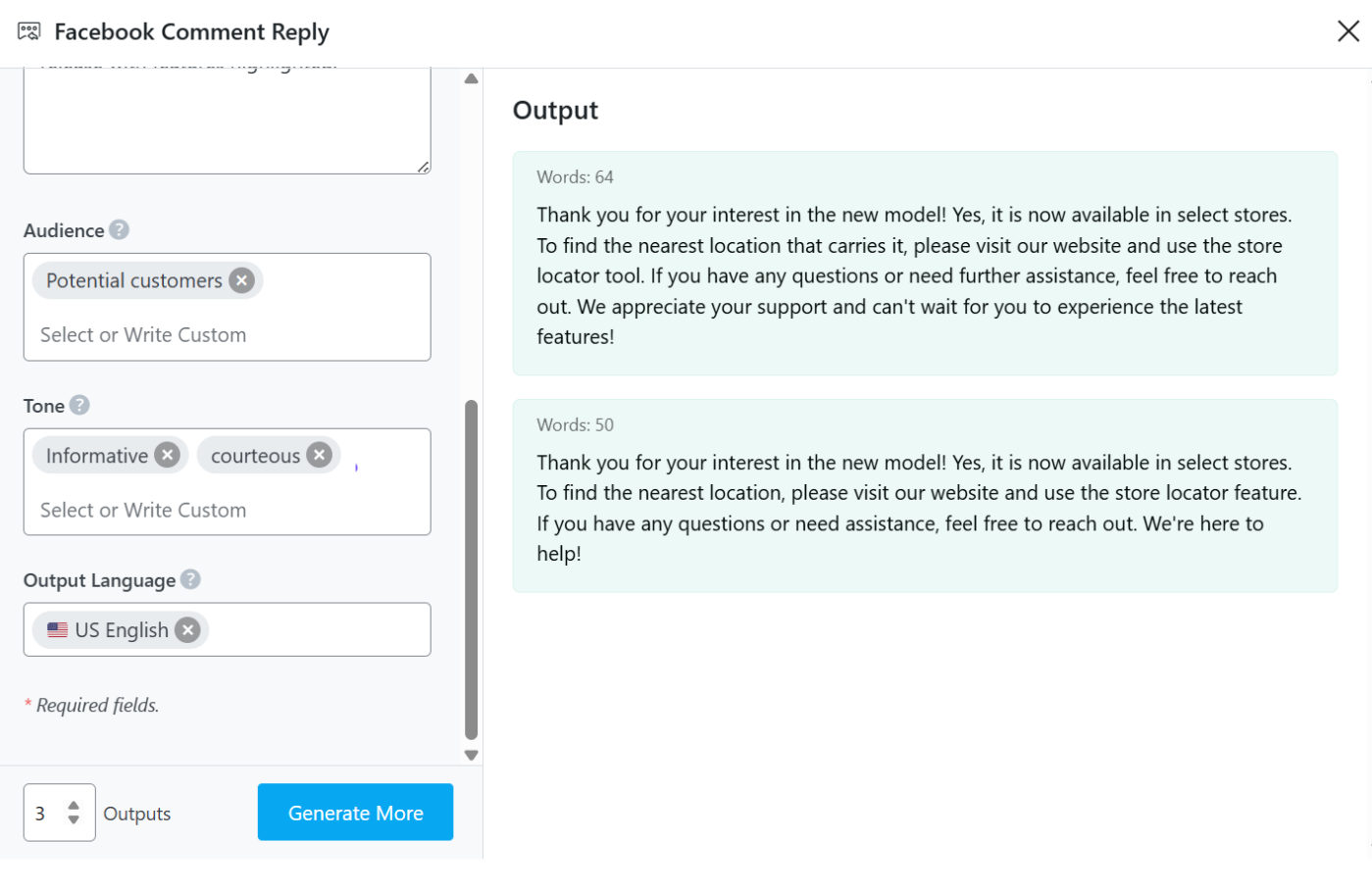Decrease the number of outputs
Viewport: 1372px width, 890px height.
(x=74, y=820)
